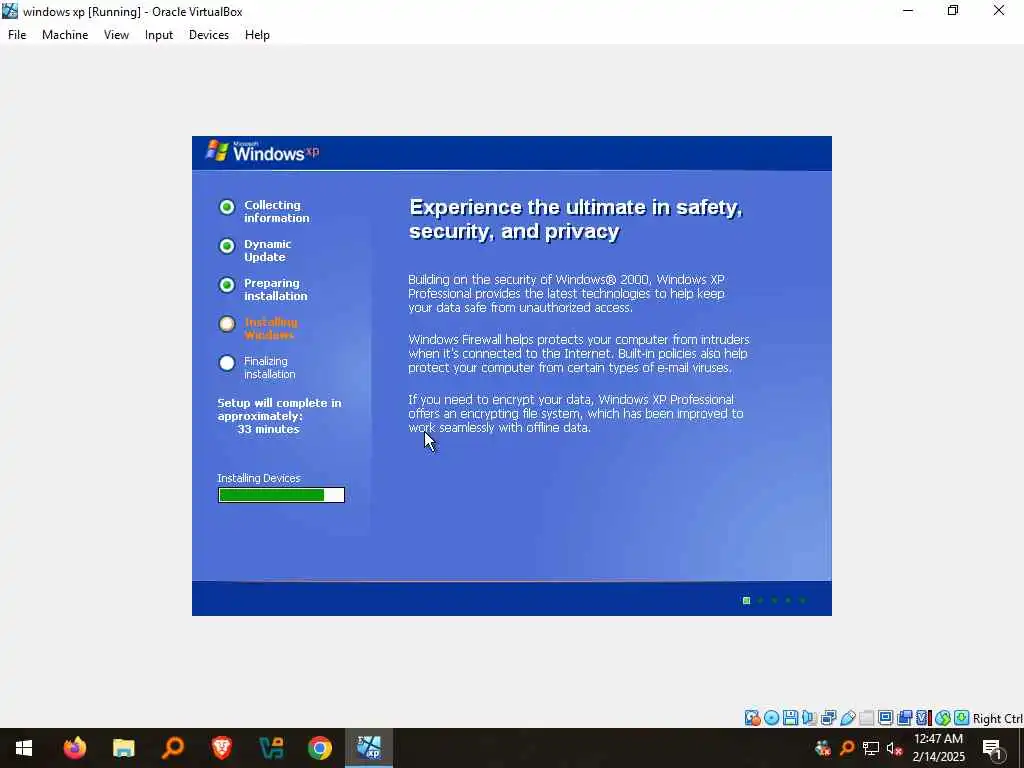Launch Brave browser from the taskbar
1024x768 pixels.
[x=221, y=748]
